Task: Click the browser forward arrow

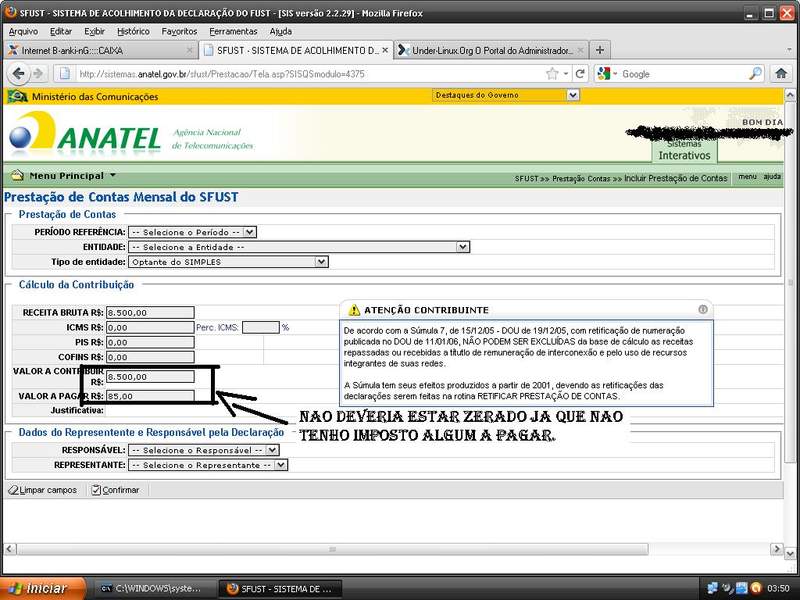Action: coord(38,74)
